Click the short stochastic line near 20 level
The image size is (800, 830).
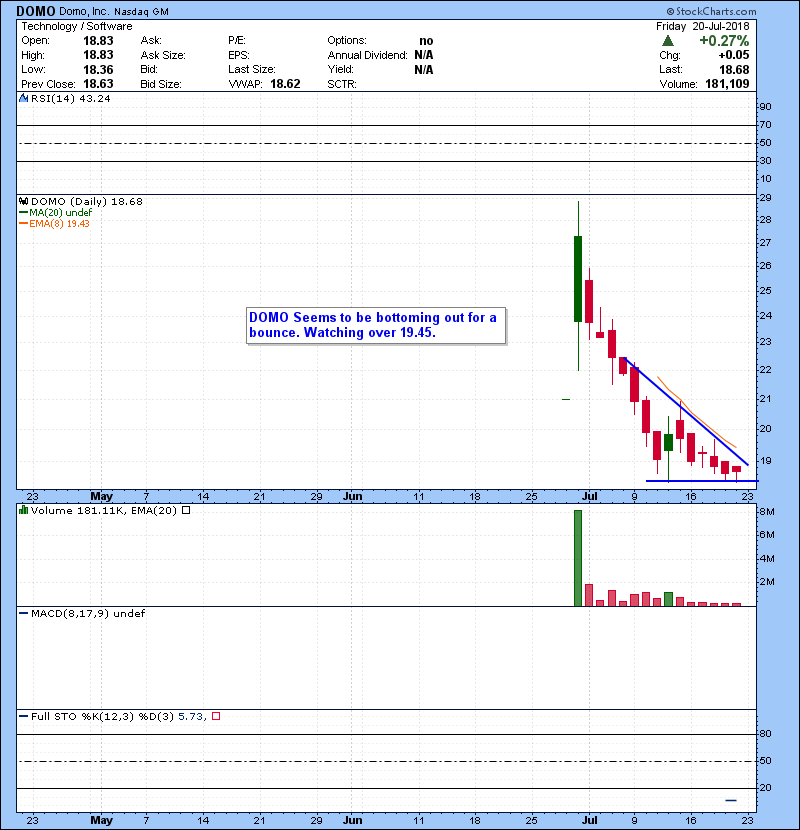tap(731, 800)
